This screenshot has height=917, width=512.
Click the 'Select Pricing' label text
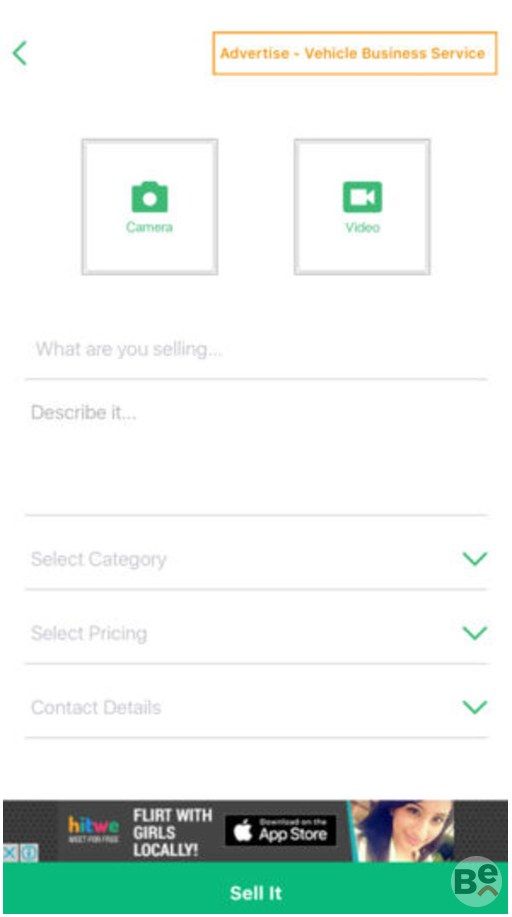point(89,633)
